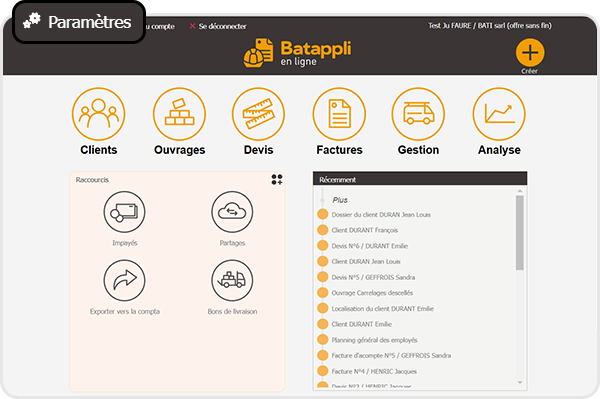Click the Impayés label under shortcut
This screenshot has height=399, width=600.
(x=125, y=243)
